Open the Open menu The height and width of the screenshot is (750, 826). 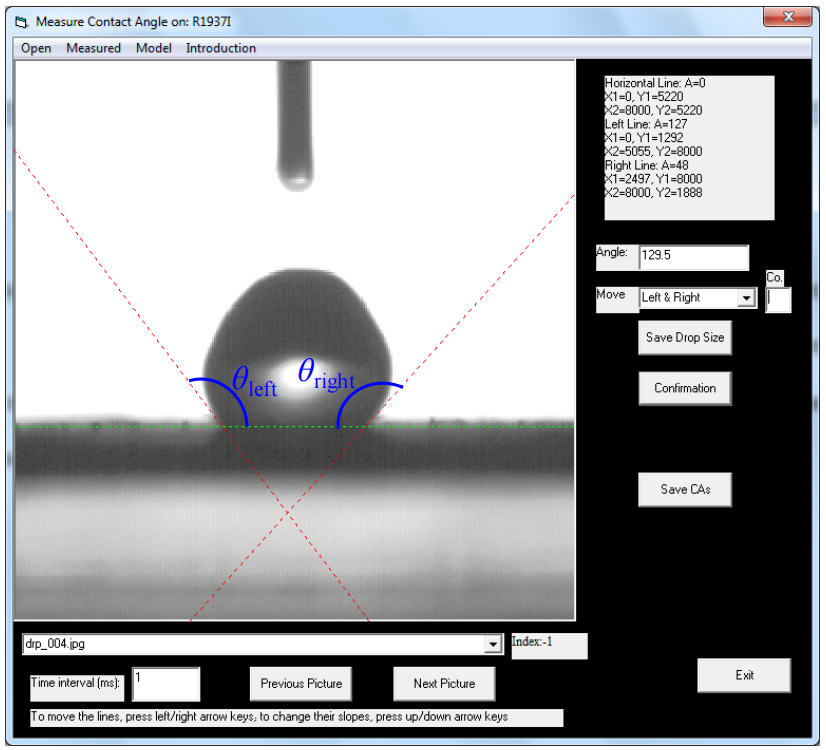(36, 48)
